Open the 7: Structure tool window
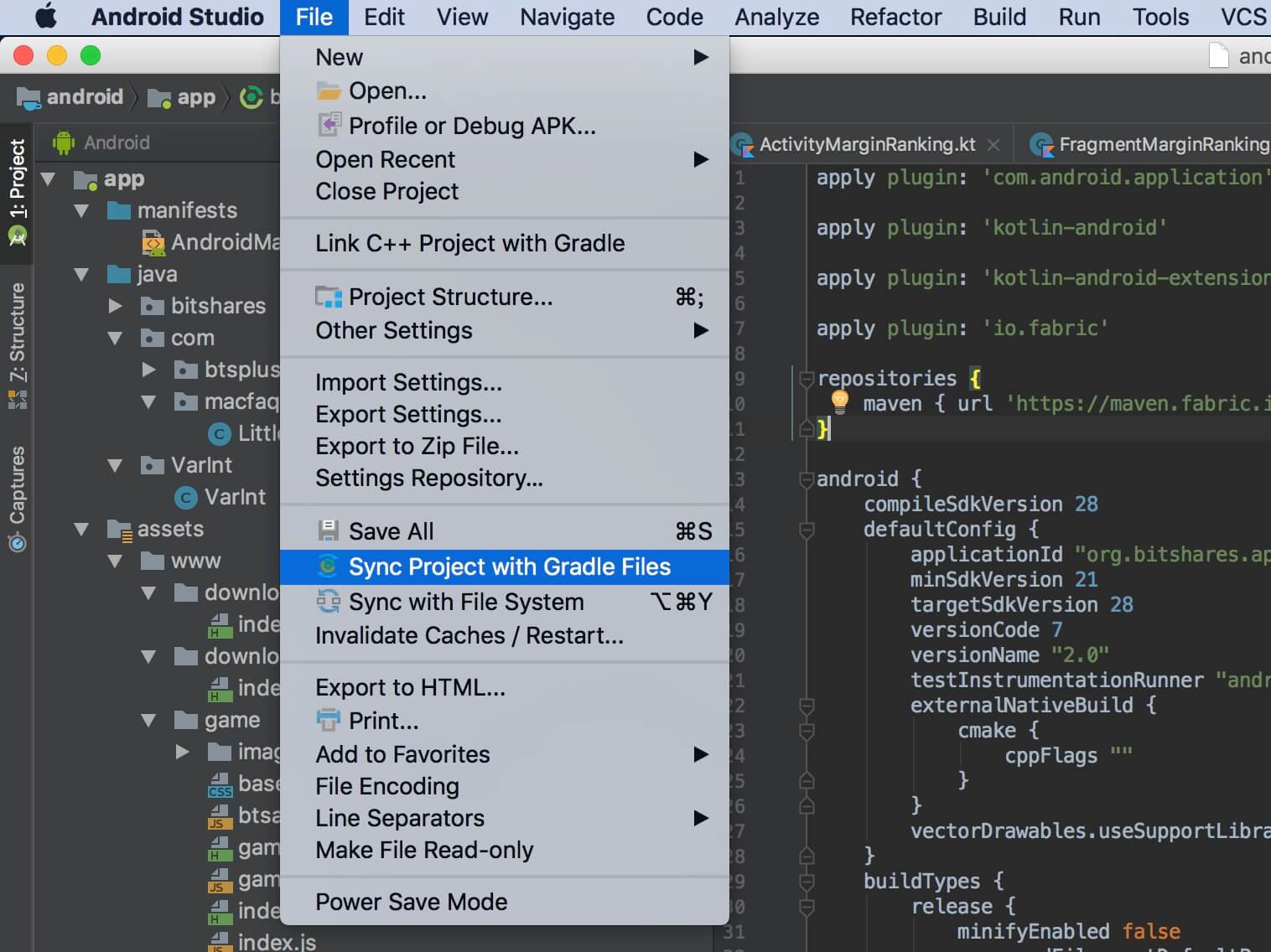 pyautogui.click(x=18, y=345)
